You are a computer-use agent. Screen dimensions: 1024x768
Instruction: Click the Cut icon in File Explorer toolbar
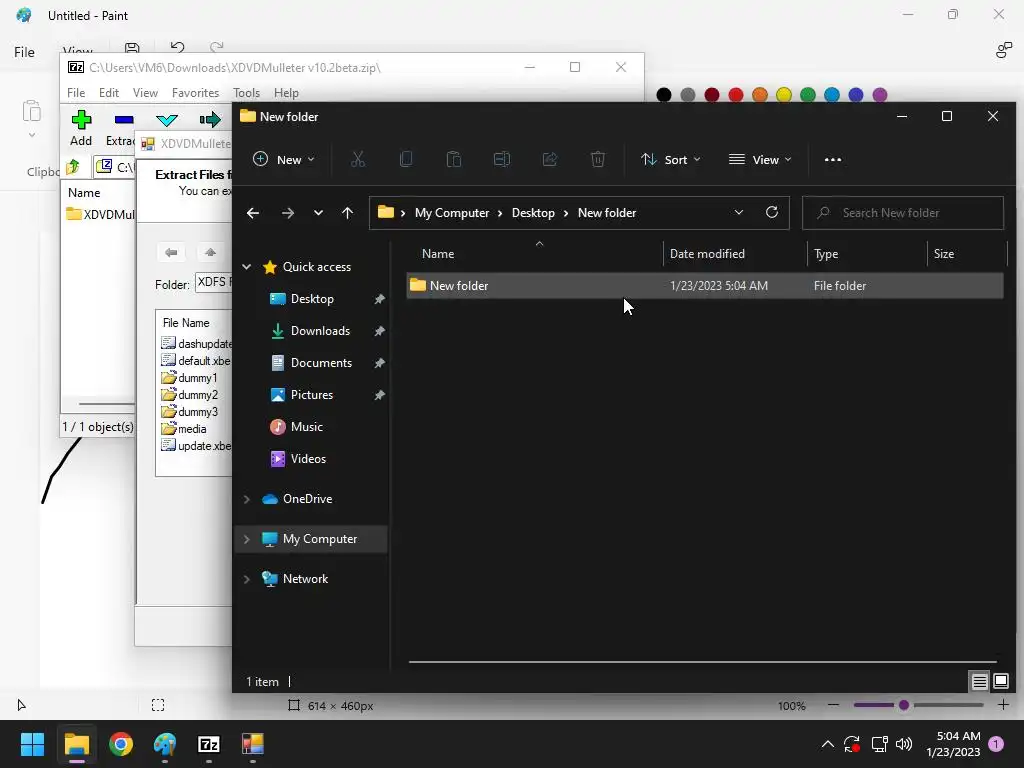pyautogui.click(x=358, y=159)
